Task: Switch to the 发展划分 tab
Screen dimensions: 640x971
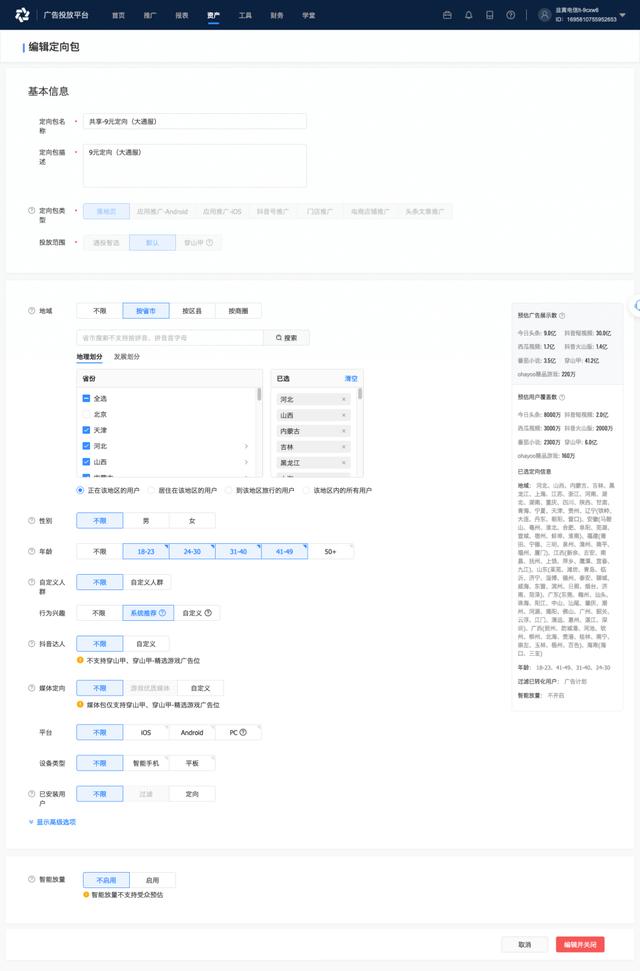Action: pos(126,357)
